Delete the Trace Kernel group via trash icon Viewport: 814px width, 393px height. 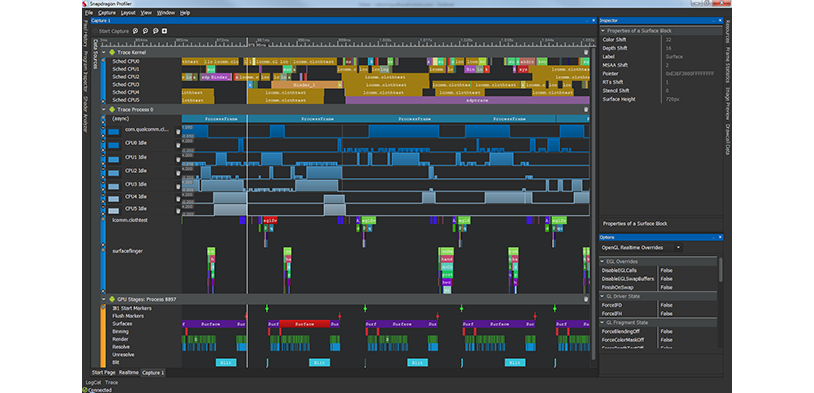click(x=586, y=52)
